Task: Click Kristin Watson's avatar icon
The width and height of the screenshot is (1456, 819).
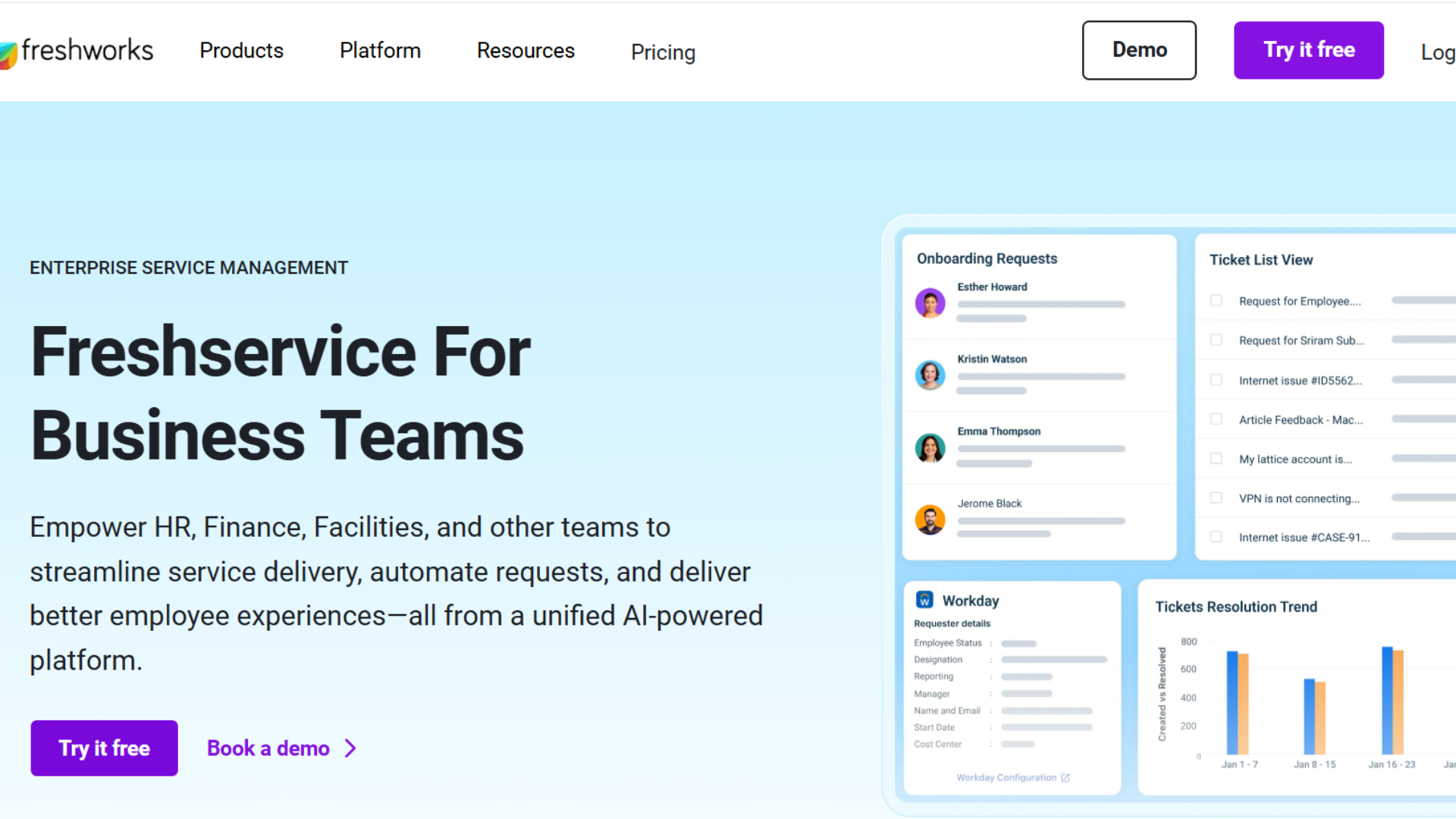Action: [930, 375]
